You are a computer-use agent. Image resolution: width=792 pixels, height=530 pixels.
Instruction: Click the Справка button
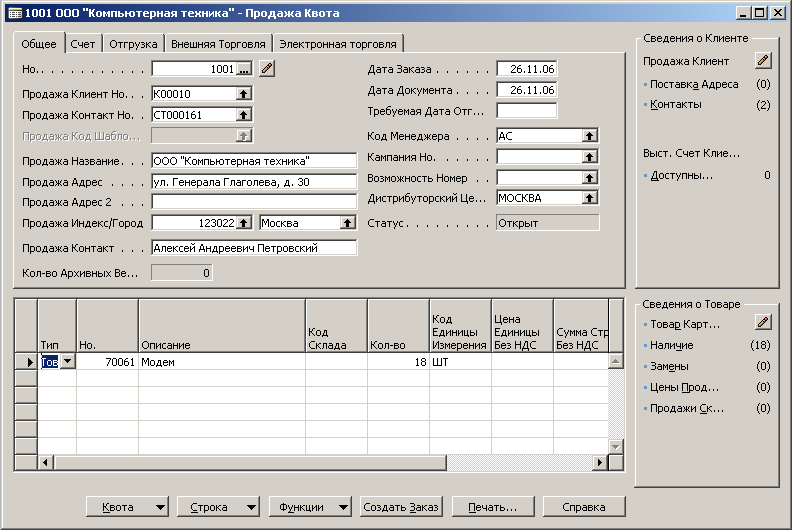(584, 507)
